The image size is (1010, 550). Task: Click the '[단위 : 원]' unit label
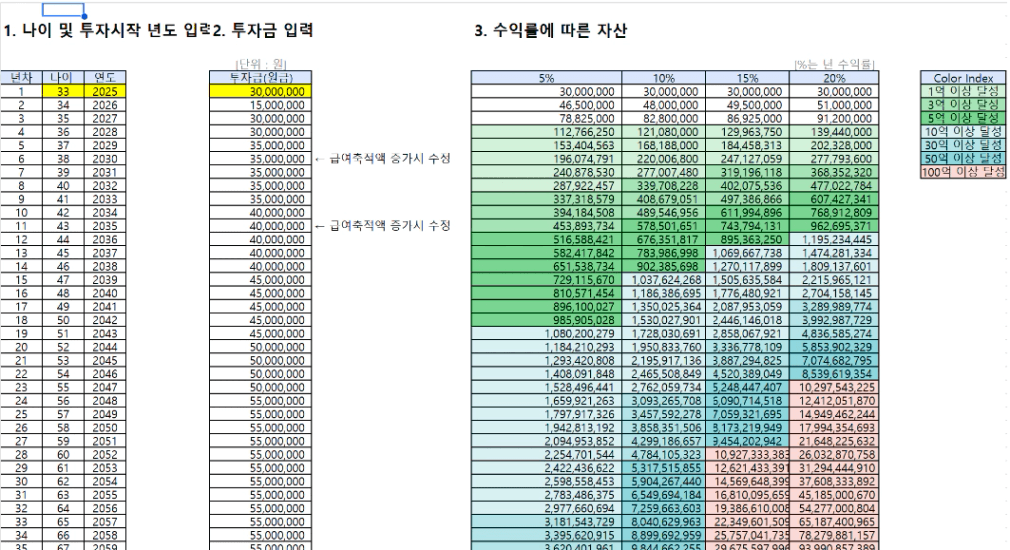[261, 64]
